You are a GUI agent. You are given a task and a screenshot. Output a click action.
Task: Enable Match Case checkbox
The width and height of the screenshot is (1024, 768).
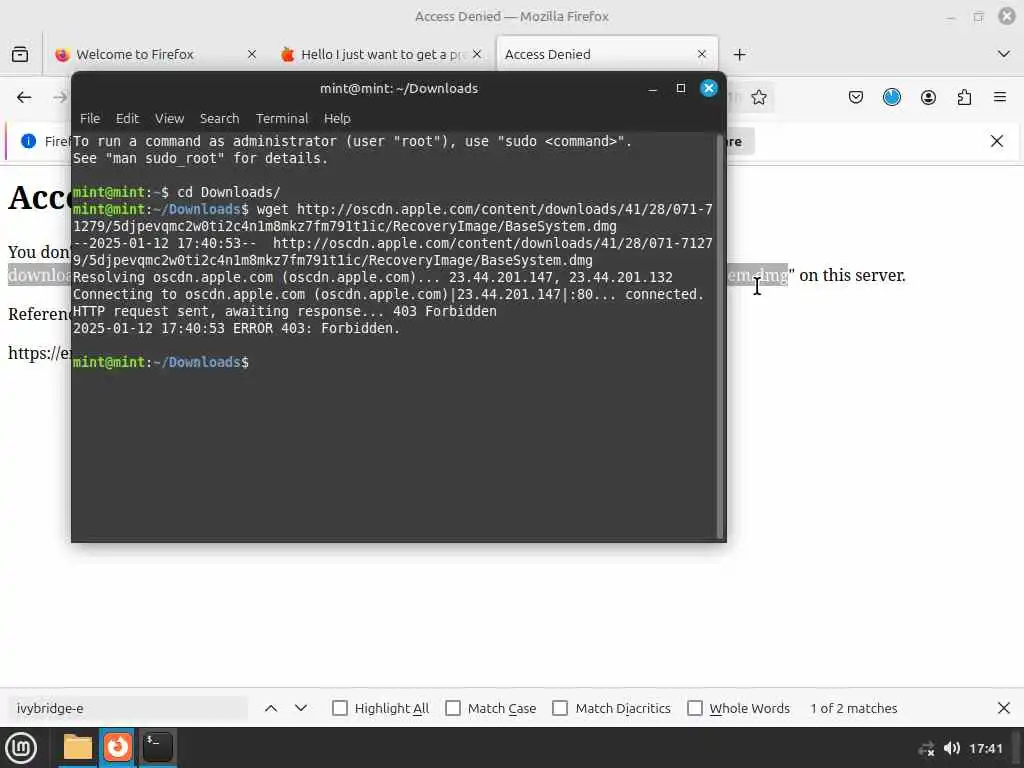point(453,708)
